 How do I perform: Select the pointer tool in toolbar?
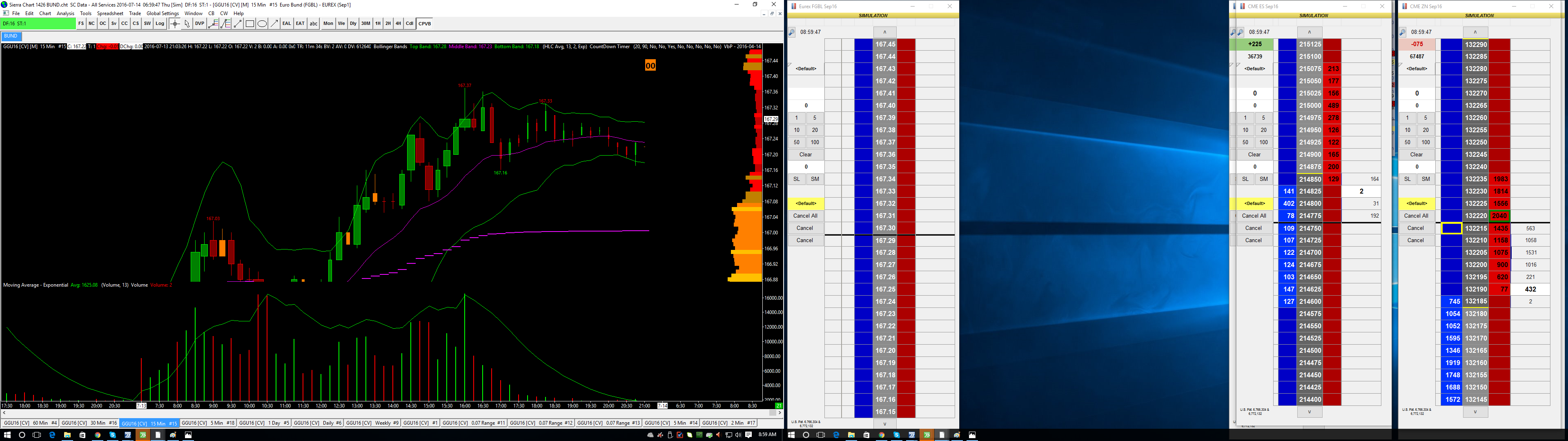click(x=187, y=24)
